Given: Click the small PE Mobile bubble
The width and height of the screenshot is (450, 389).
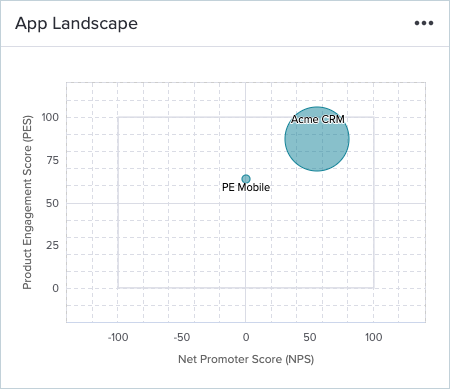Looking at the screenshot, I should (246, 179).
